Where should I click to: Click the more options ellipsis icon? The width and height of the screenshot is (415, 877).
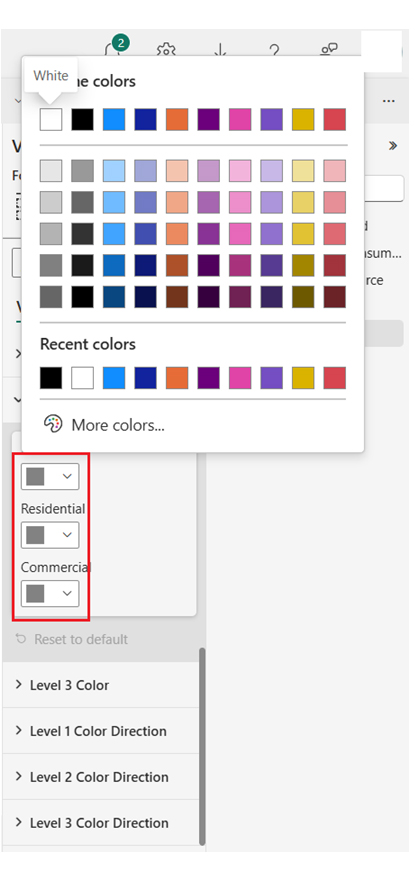[x=388, y=101]
